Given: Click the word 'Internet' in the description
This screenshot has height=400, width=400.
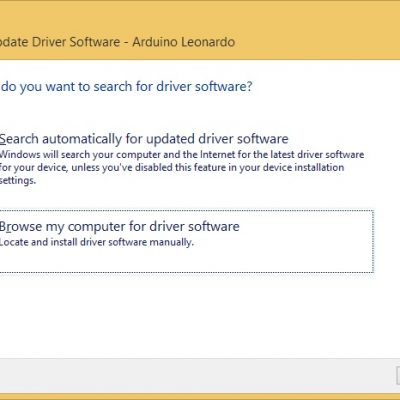Looking at the screenshot, I should pyautogui.click(x=217, y=155).
